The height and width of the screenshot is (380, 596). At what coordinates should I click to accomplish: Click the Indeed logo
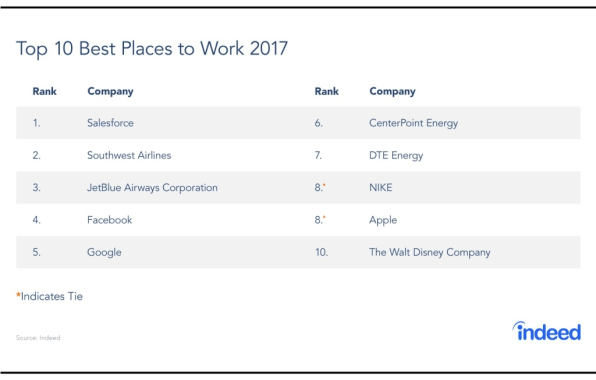point(547,331)
